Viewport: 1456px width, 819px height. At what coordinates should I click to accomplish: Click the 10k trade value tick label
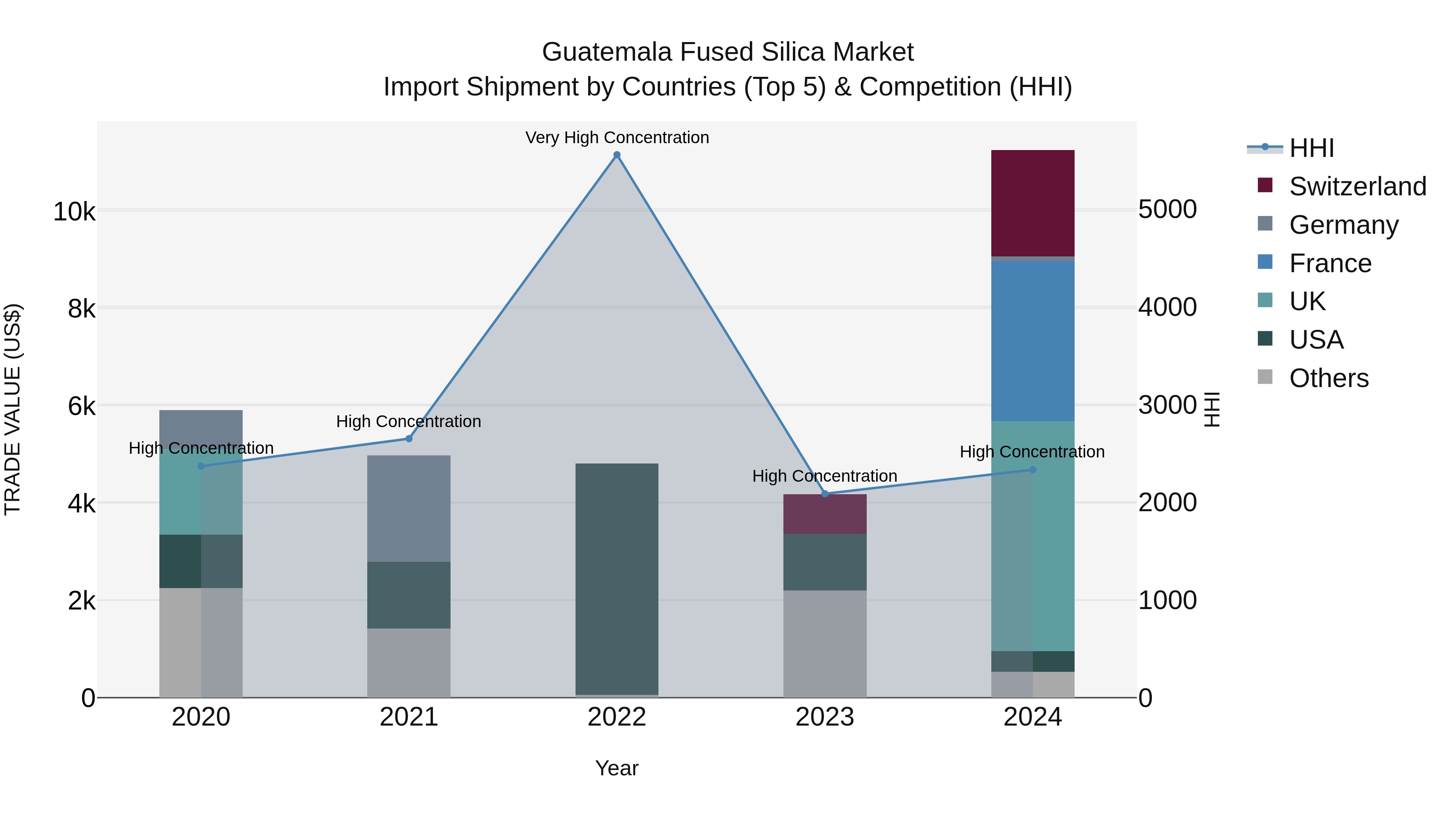[74, 212]
